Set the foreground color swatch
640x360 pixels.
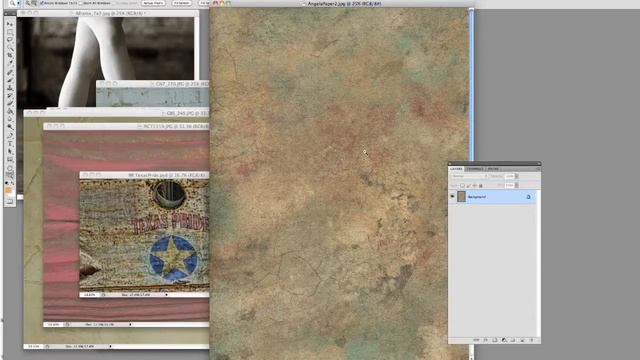(8, 191)
